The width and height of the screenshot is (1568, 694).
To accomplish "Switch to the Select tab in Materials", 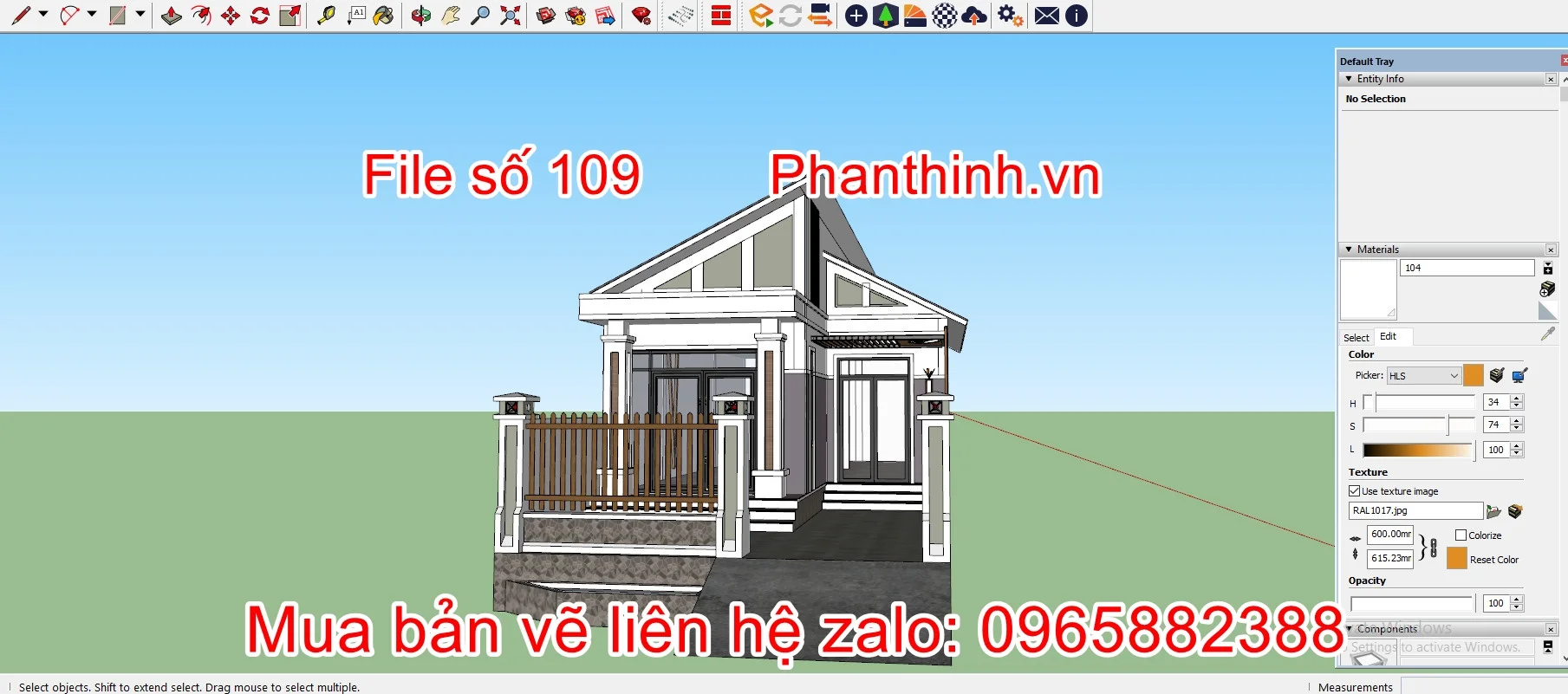I will (1357, 337).
